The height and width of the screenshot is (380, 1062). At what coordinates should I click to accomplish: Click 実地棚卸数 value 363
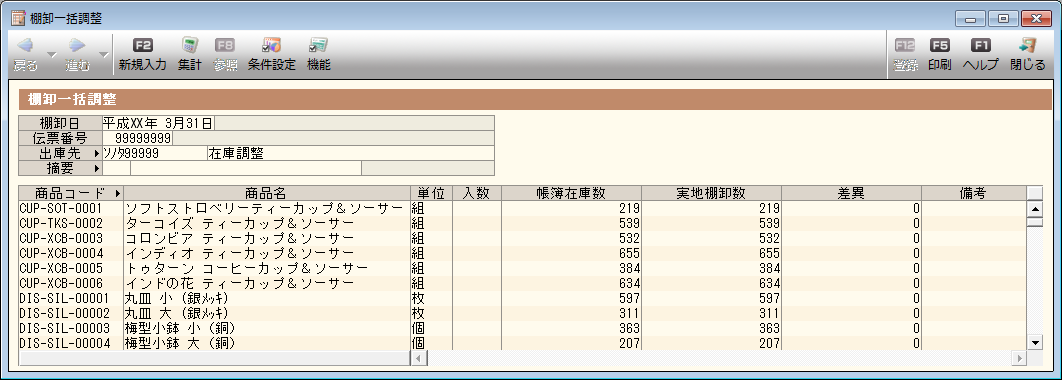pyautogui.click(x=770, y=328)
